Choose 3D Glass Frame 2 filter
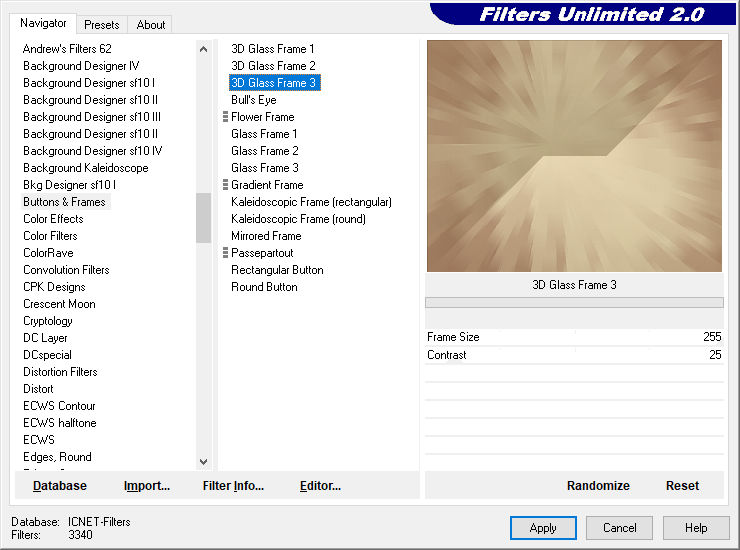740x550 pixels. point(273,66)
